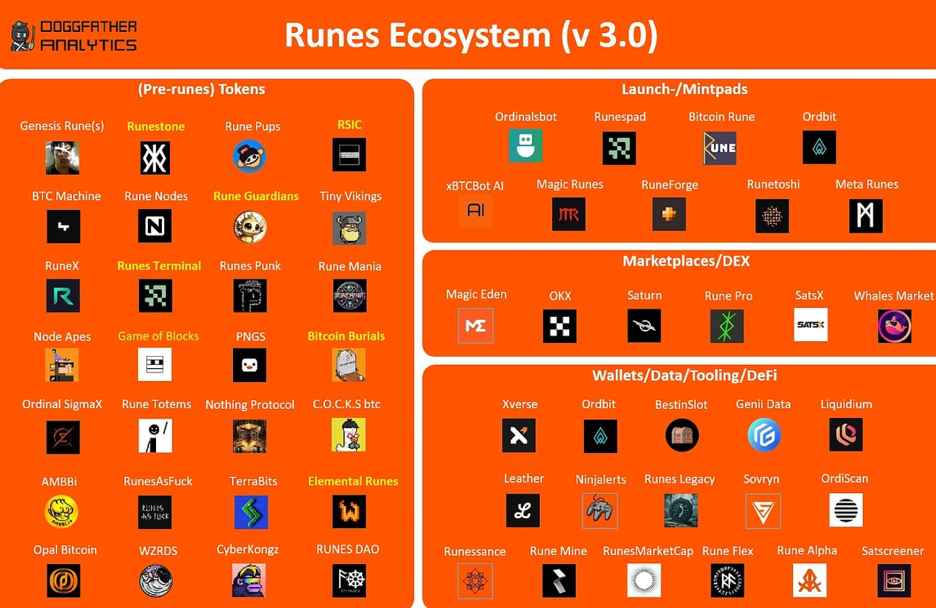Viewport: 936px width, 608px height.
Task: Select the Ninjalerts icon
Action: click(x=600, y=510)
